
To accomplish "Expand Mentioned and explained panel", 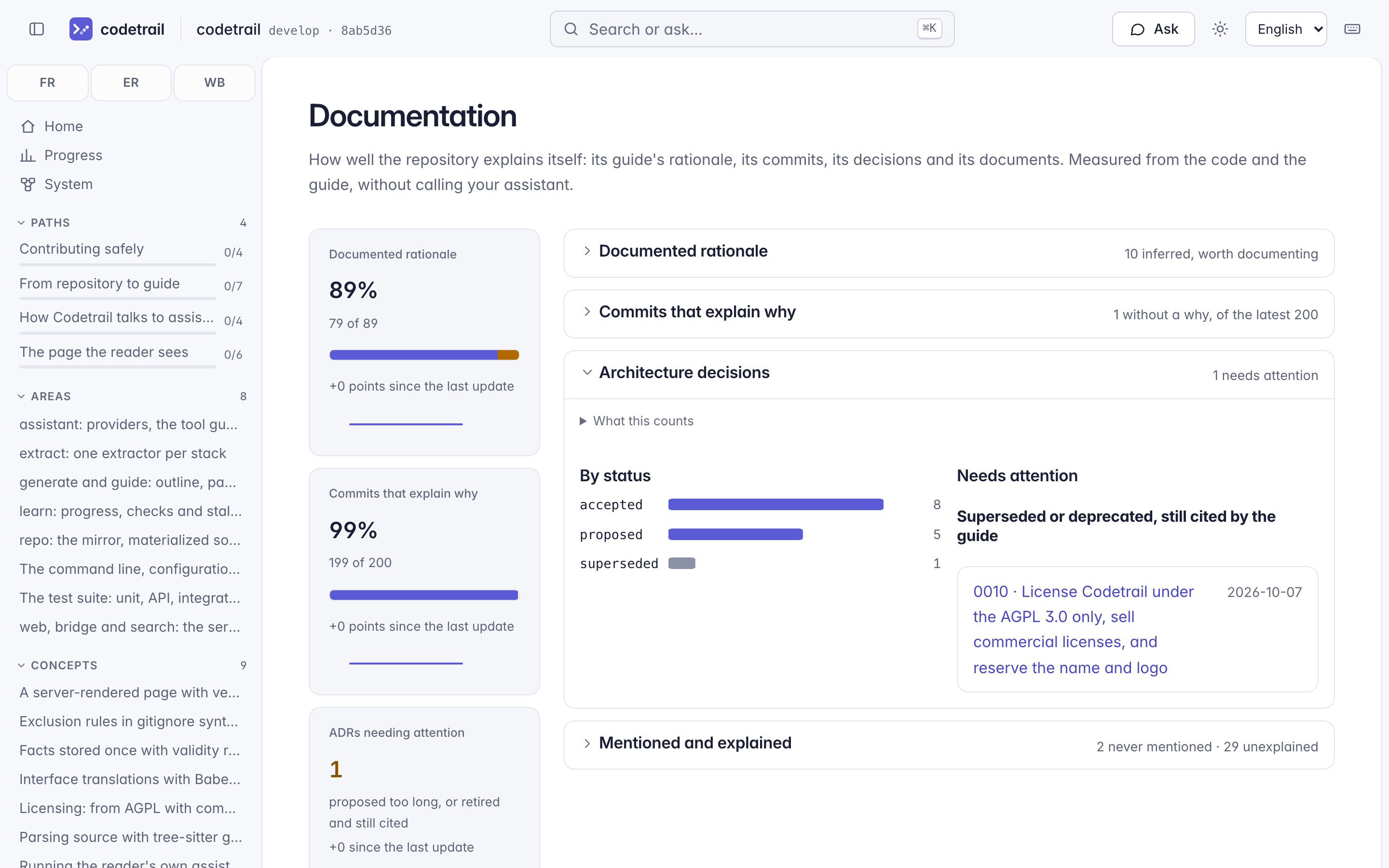I will 949,745.
